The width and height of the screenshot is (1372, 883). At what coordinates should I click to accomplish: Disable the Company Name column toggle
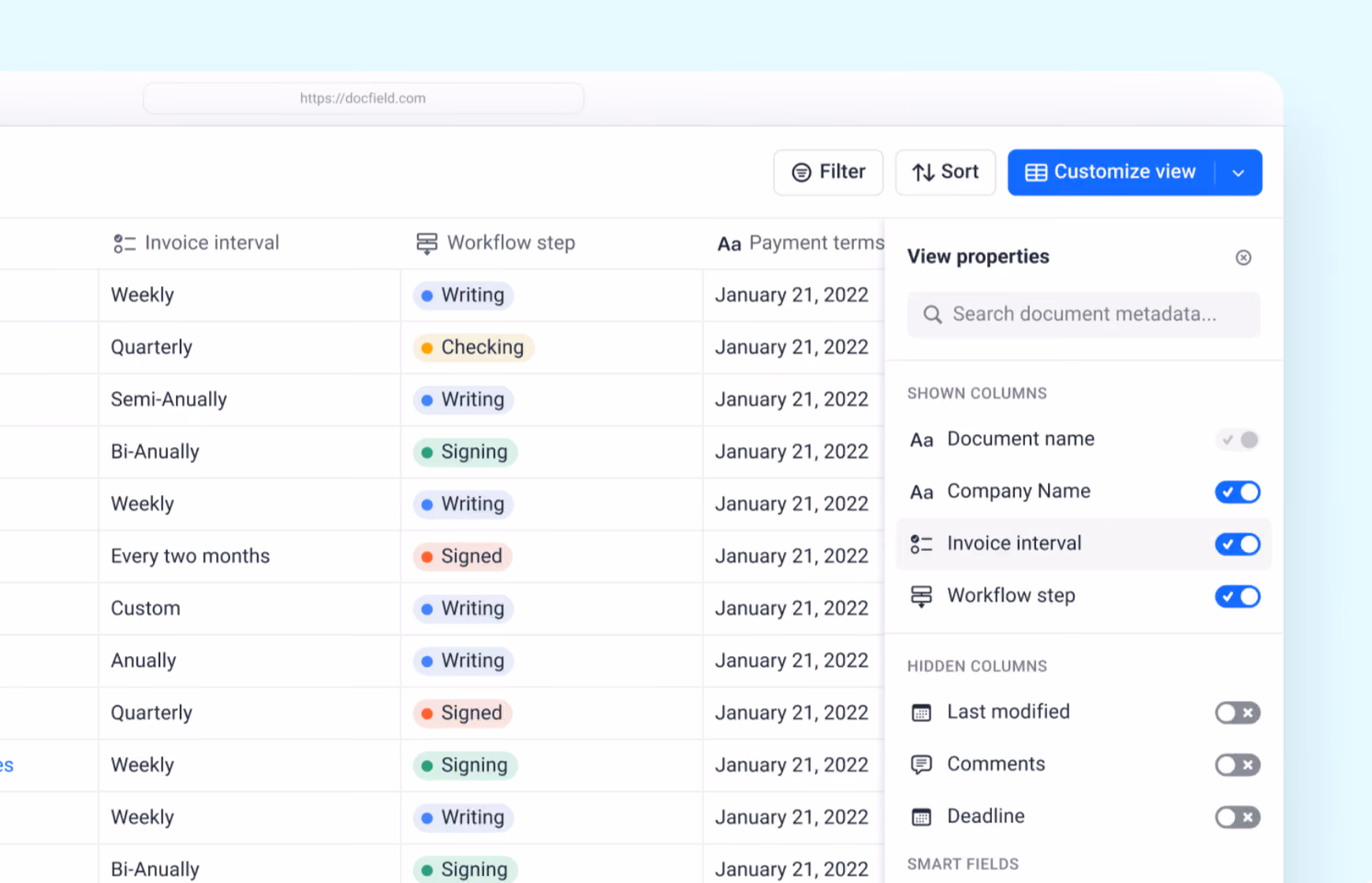pyautogui.click(x=1238, y=492)
